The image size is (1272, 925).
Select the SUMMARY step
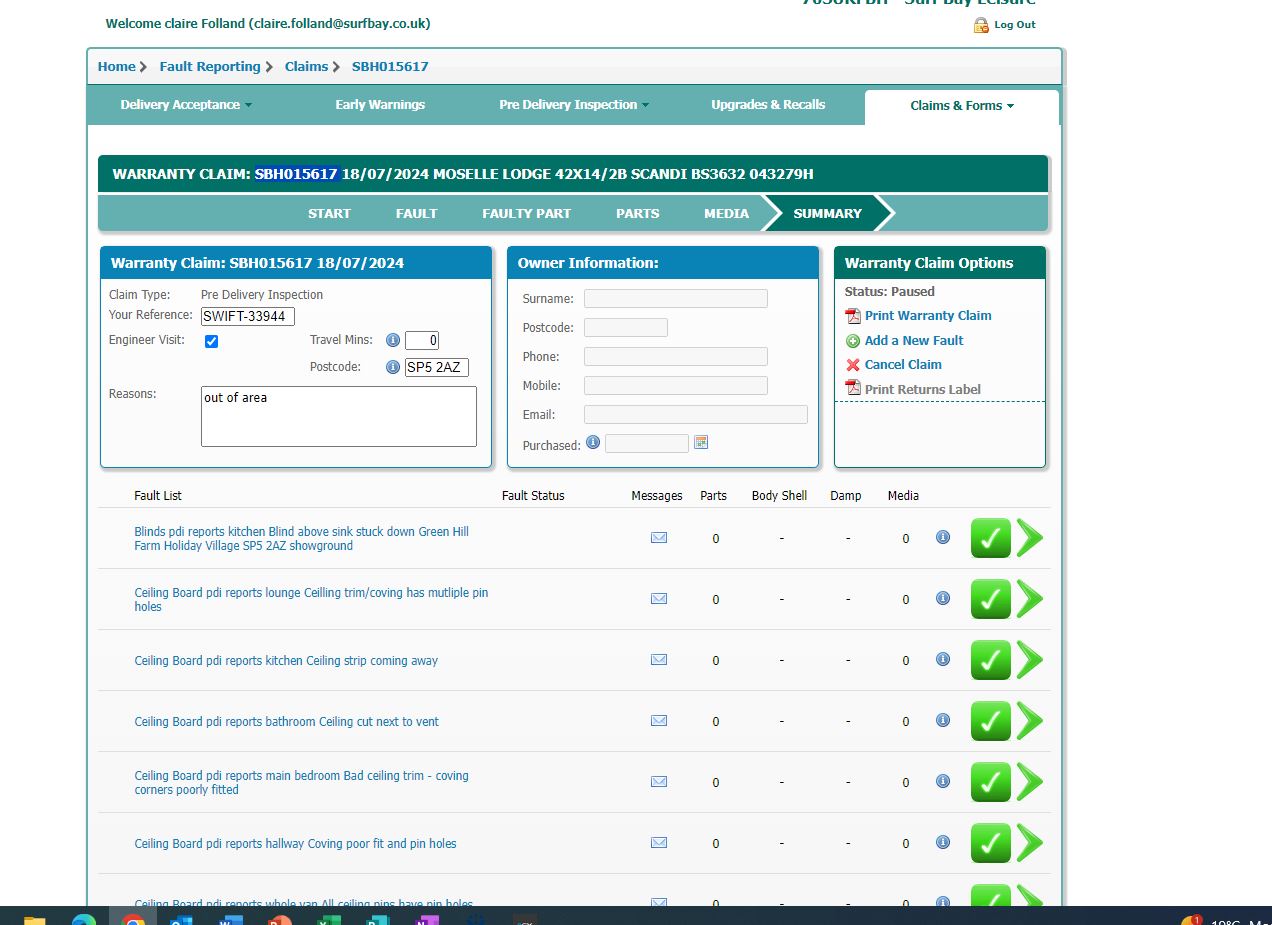point(827,213)
